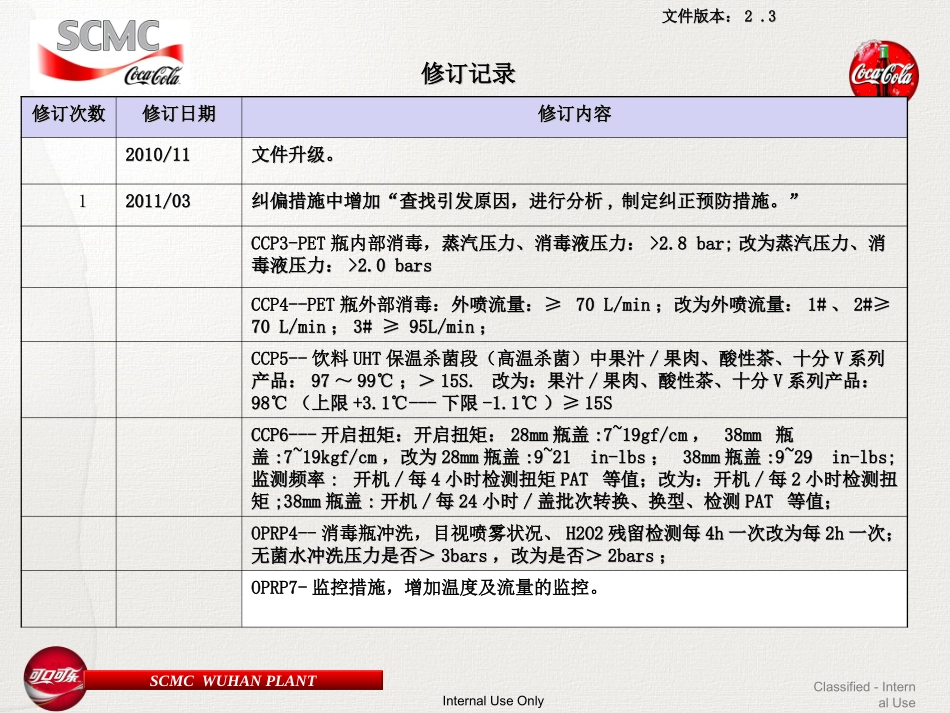
Task: Click the SCMC Coca-Cola logo
Action: click(x=110, y=52)
